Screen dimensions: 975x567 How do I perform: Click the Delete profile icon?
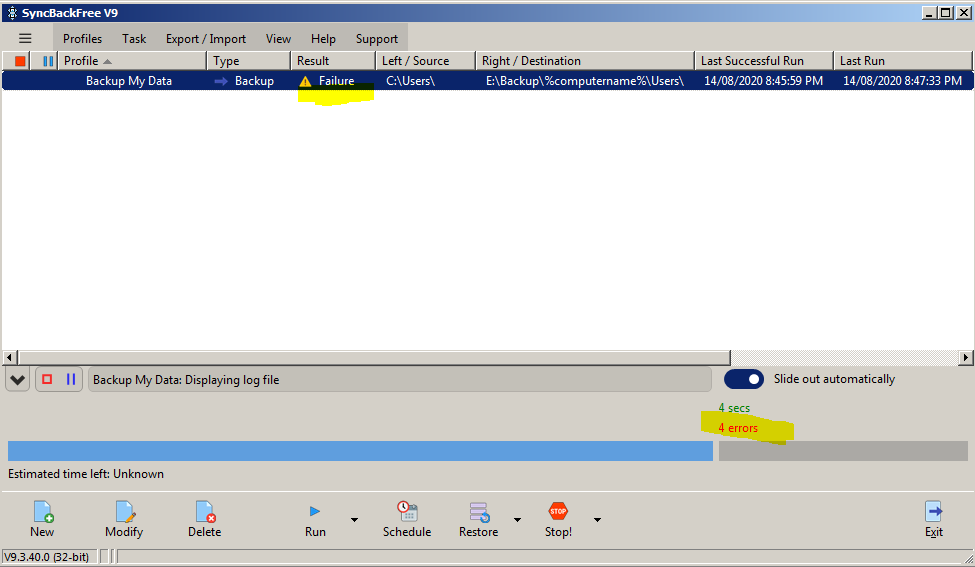click(205, 512)
